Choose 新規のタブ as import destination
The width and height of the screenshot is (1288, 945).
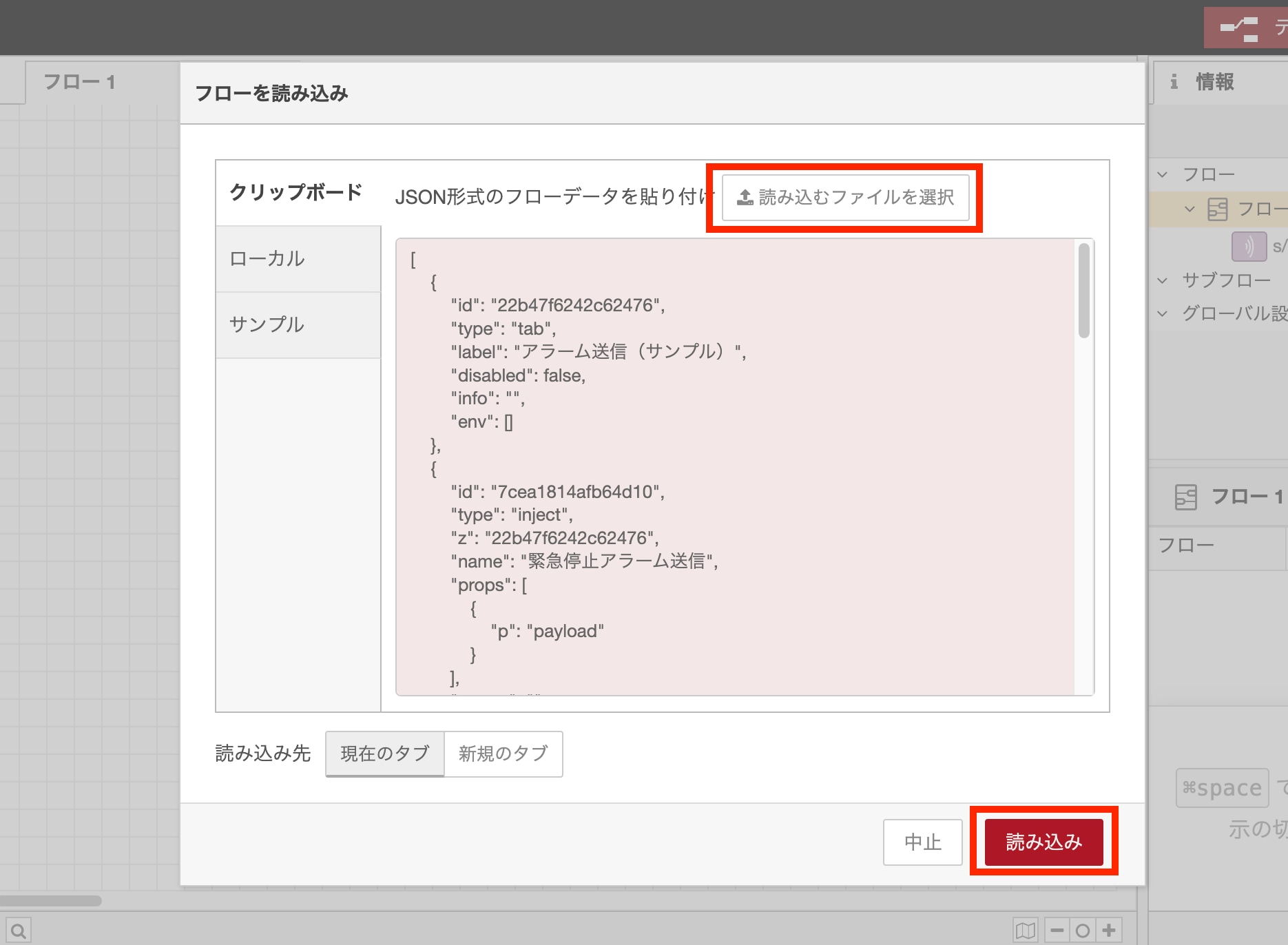503,754
